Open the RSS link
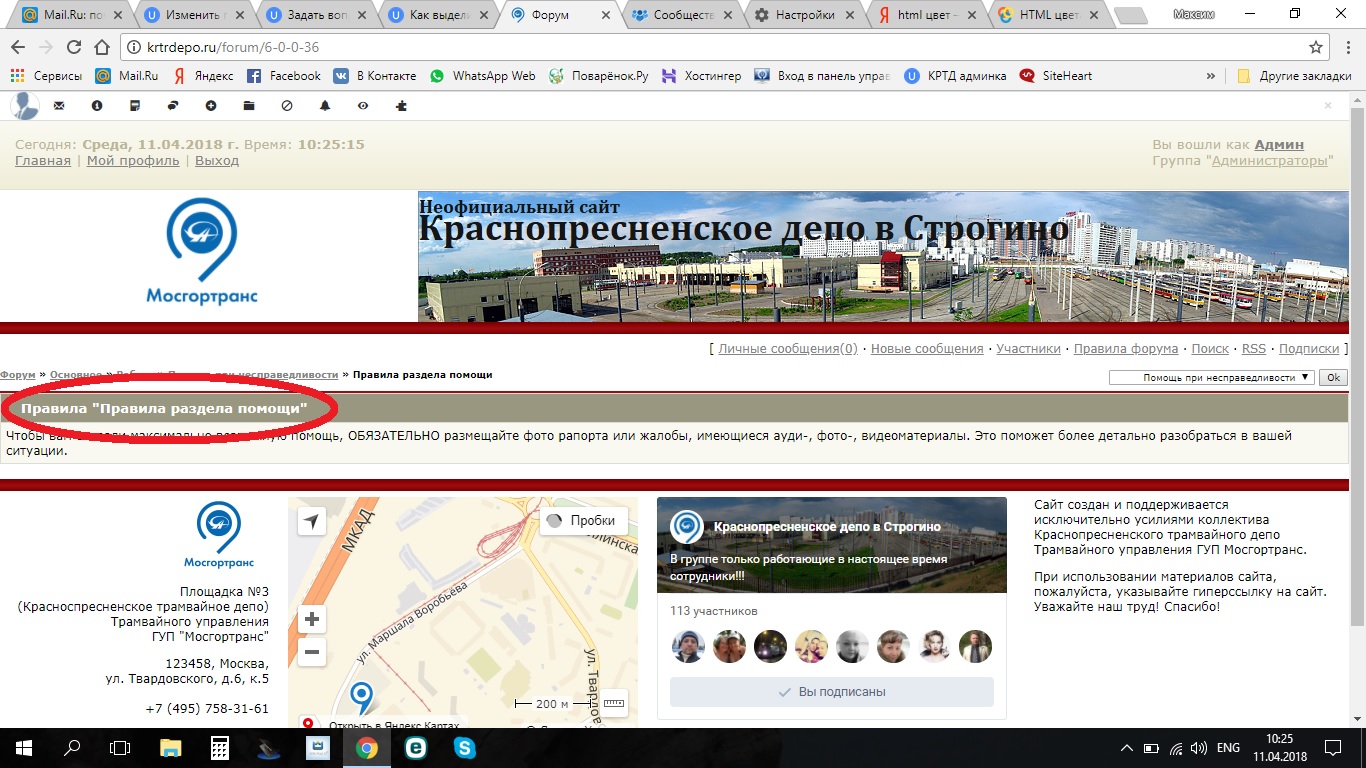Screen dimensions: 1366x768 click(1254, 349)
